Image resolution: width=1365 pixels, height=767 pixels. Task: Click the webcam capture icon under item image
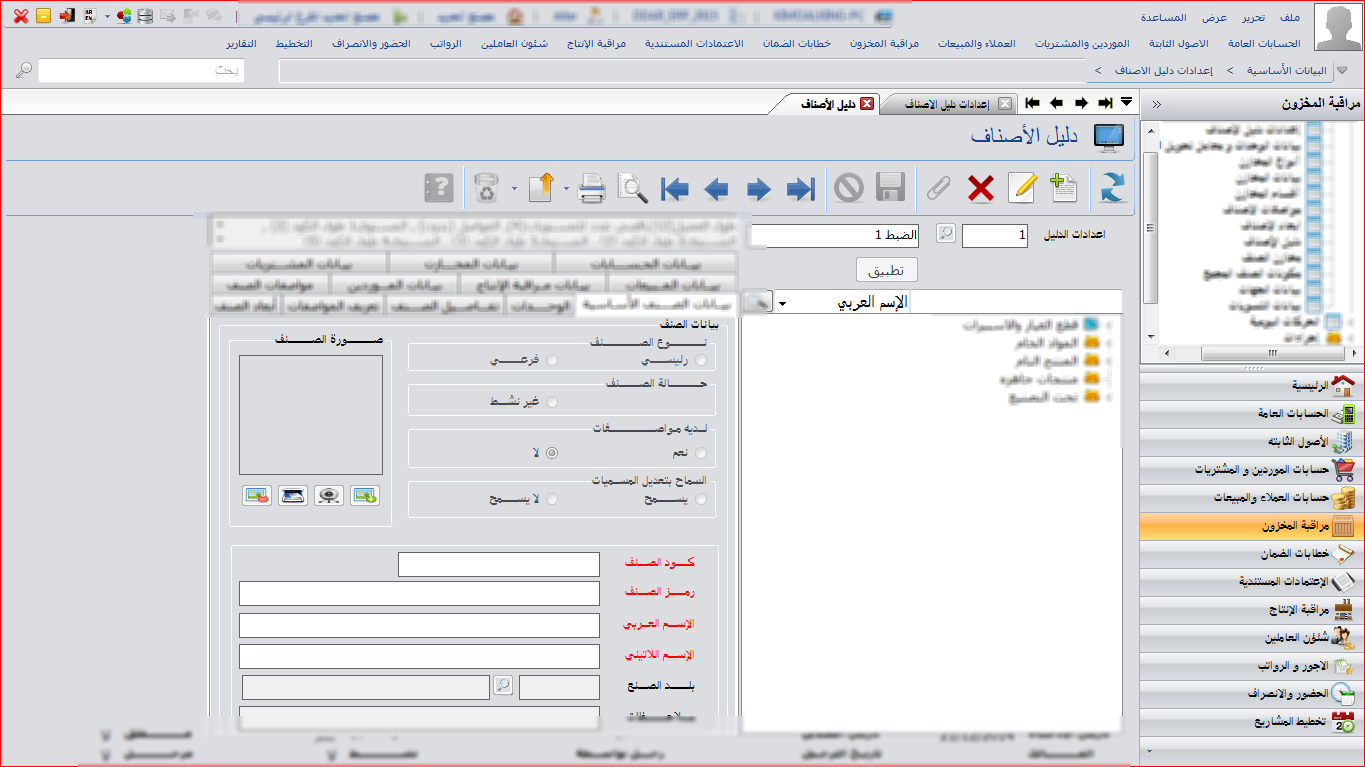point(329,495)
